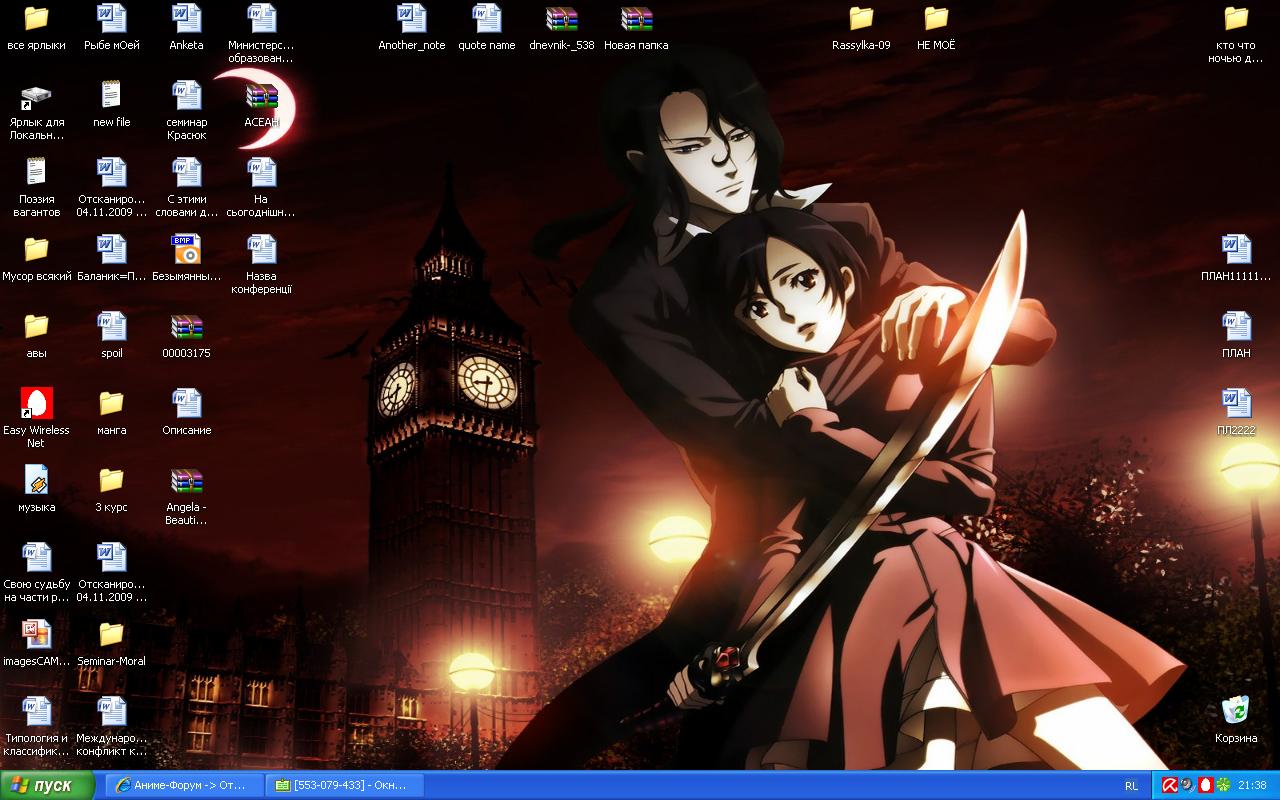Viewport: 1280px width, 800px height.
Task: Click the 'spoil' Word document icon
Action: 111,327
